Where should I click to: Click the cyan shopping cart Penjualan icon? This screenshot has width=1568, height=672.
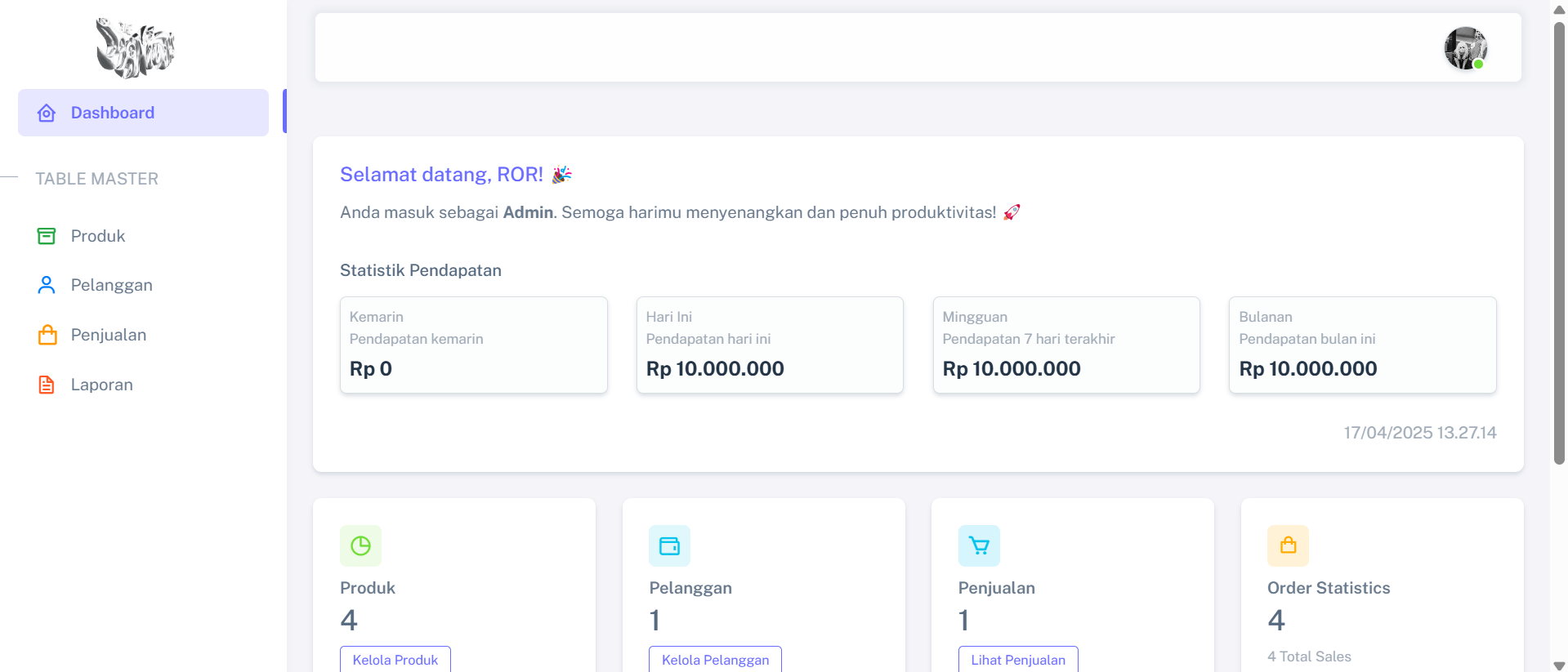(979, 545)
